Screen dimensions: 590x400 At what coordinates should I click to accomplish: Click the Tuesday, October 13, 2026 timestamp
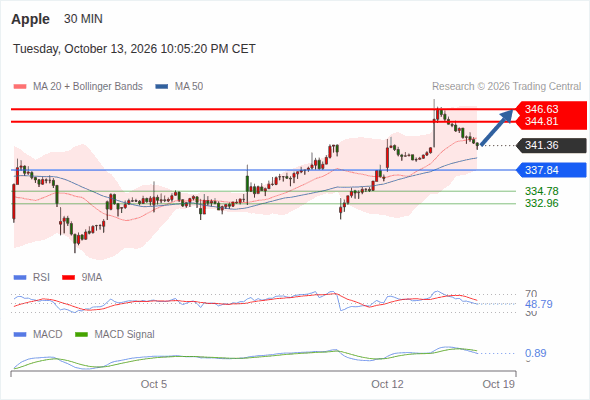(134, 49)
